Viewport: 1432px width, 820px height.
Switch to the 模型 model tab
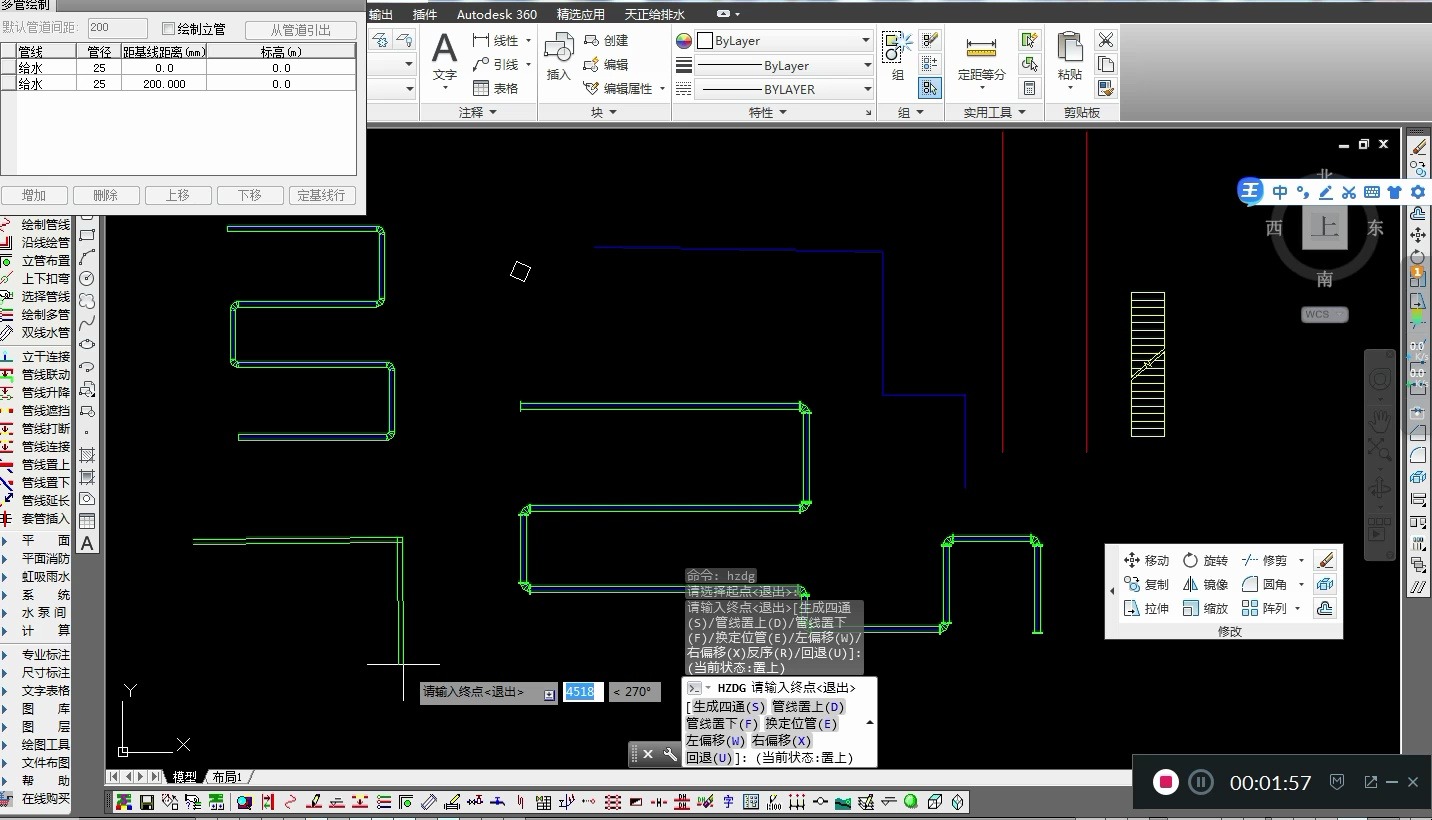185,777
